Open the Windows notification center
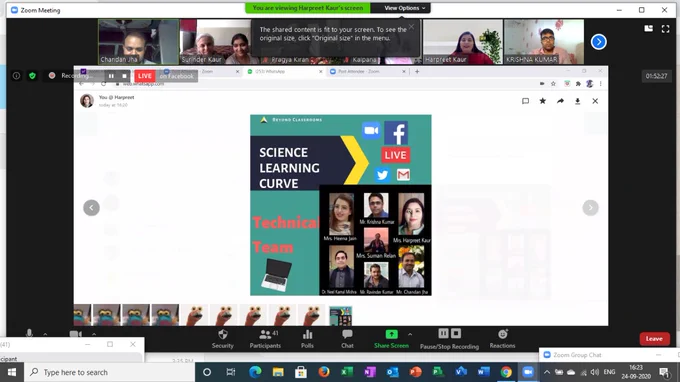680x382 pixels. click(664, 372)
